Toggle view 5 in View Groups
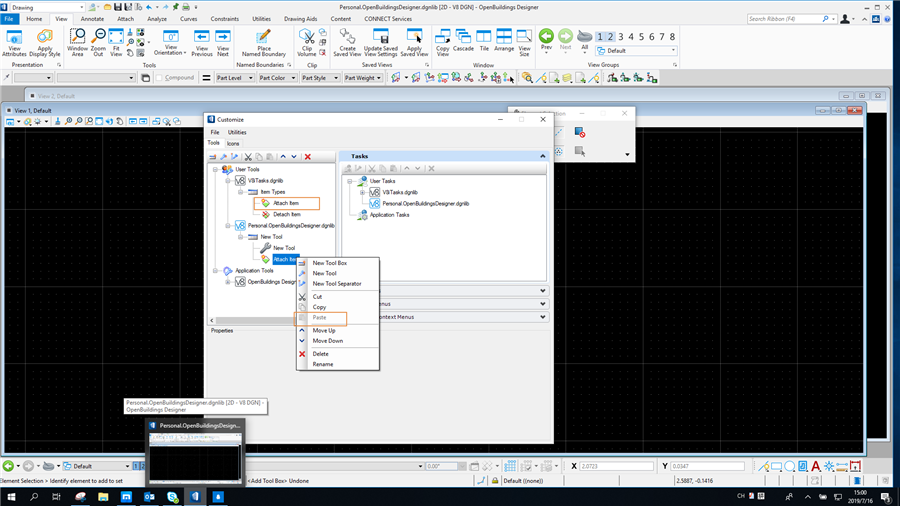The height and width of the screenshot is (506, 900). pos(641,37)
